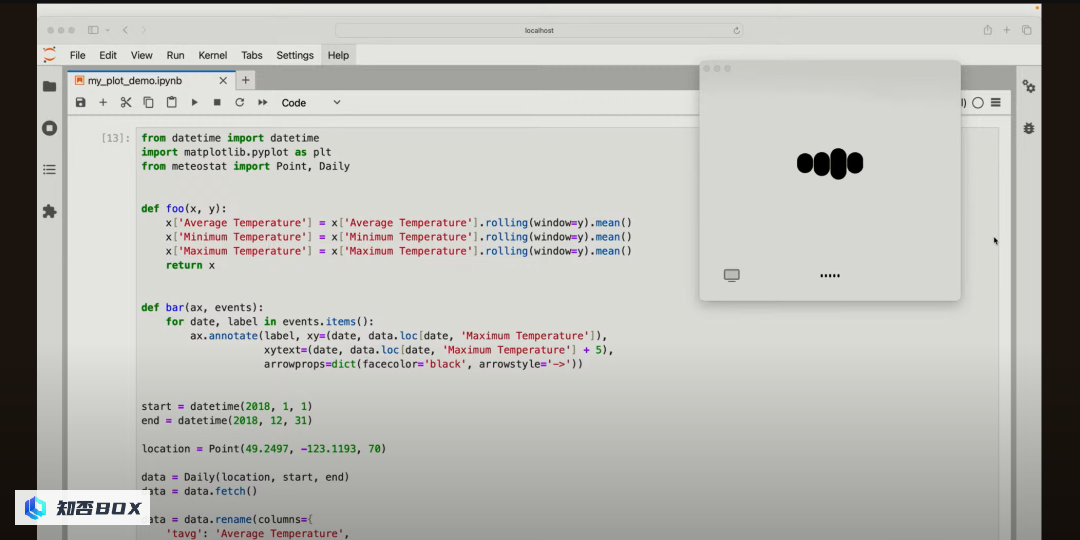Click the cell execution count [13]
The height and width of the screenshot is (540, 1080).
116,138
